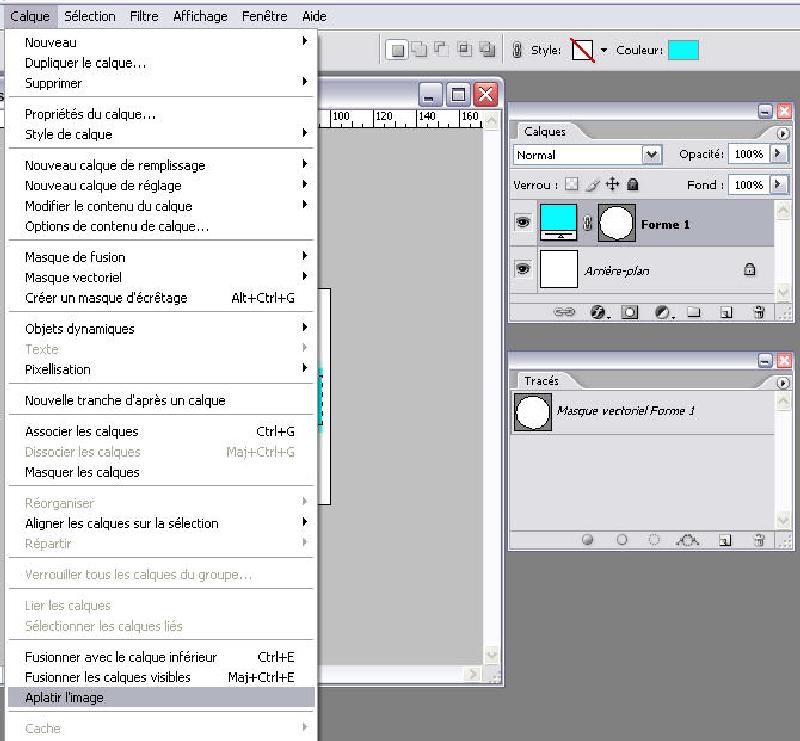Click the link layers icon in Calques panel
800x741 pixels.
tap(564, 312)
